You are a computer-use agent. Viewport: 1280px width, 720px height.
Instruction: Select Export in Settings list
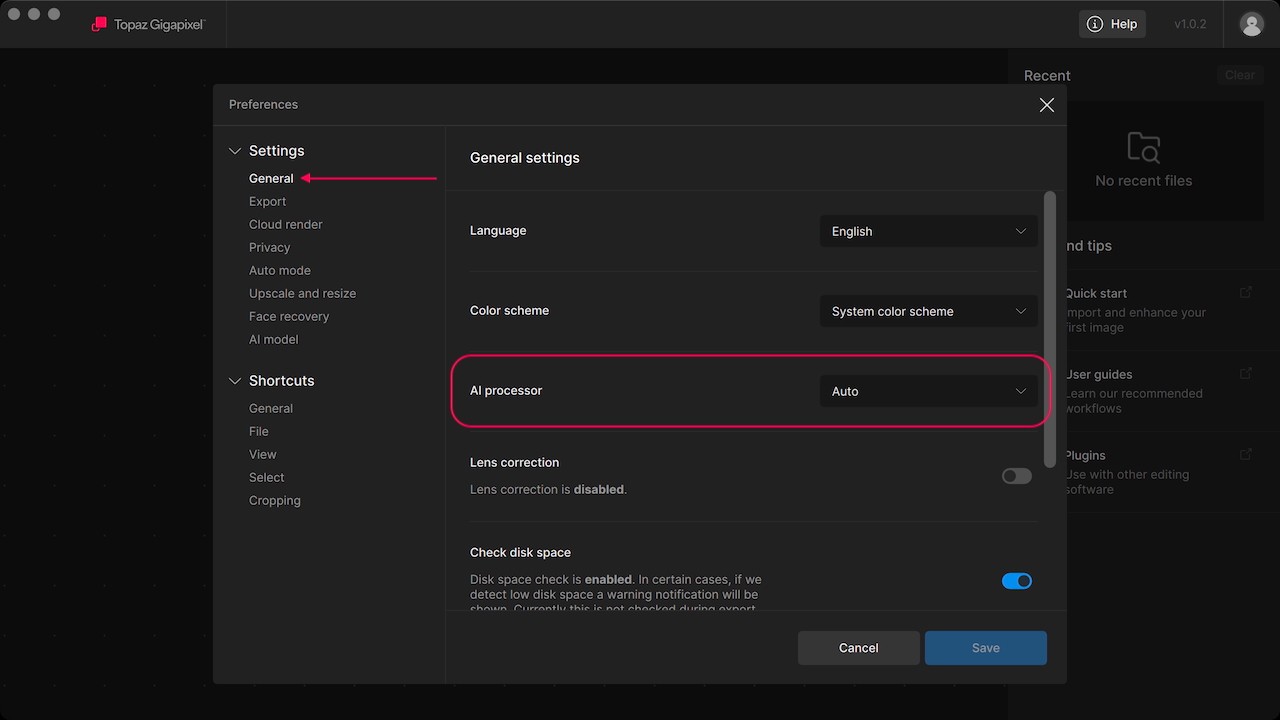267,201
